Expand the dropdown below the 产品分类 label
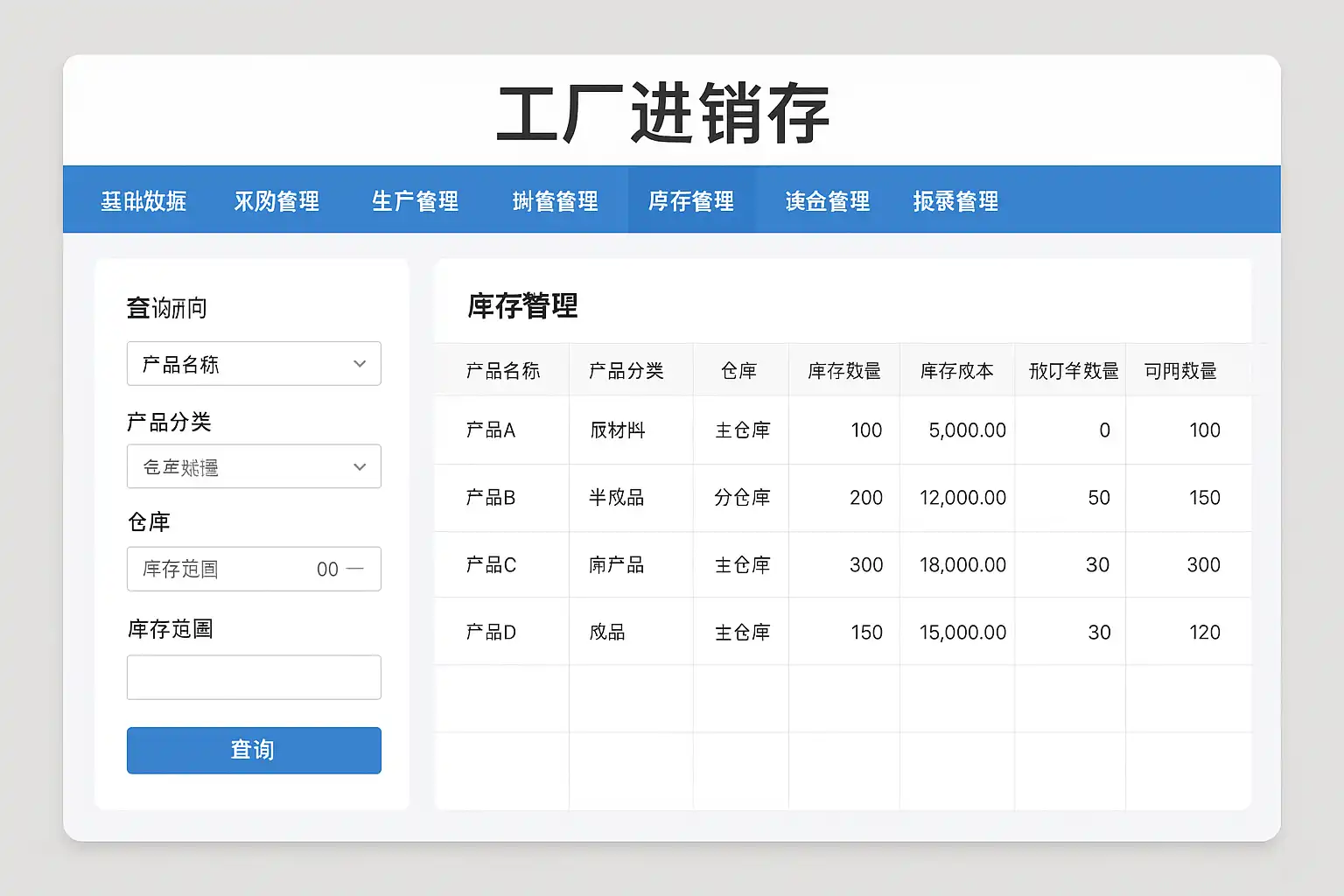 [x=253, y=467]
